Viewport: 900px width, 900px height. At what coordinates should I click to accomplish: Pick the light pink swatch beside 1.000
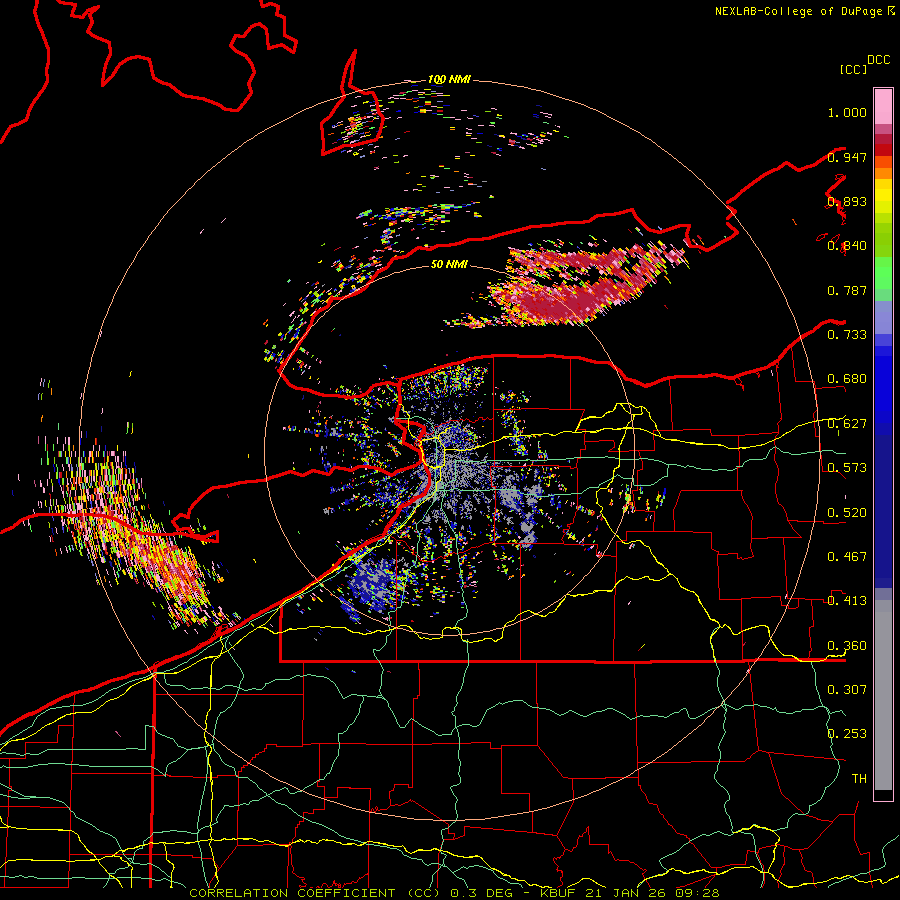click(883, 106)
